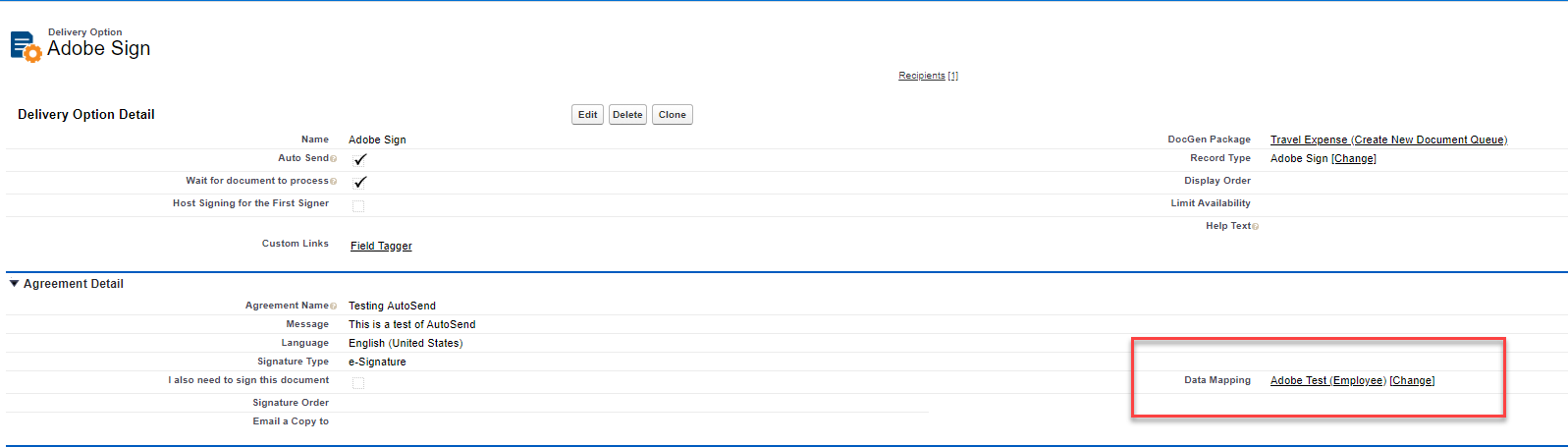Select the Adobe Sign page title
The height and width of the screenshot is (447, 1568).
click(x=99, y=48)
